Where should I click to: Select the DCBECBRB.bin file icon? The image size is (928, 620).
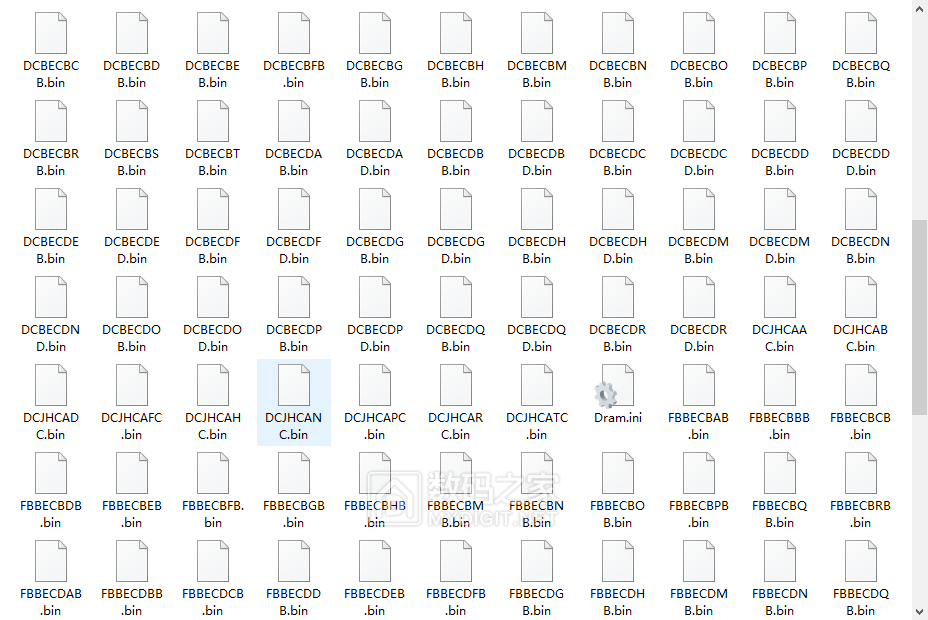[x=51, y=122]
